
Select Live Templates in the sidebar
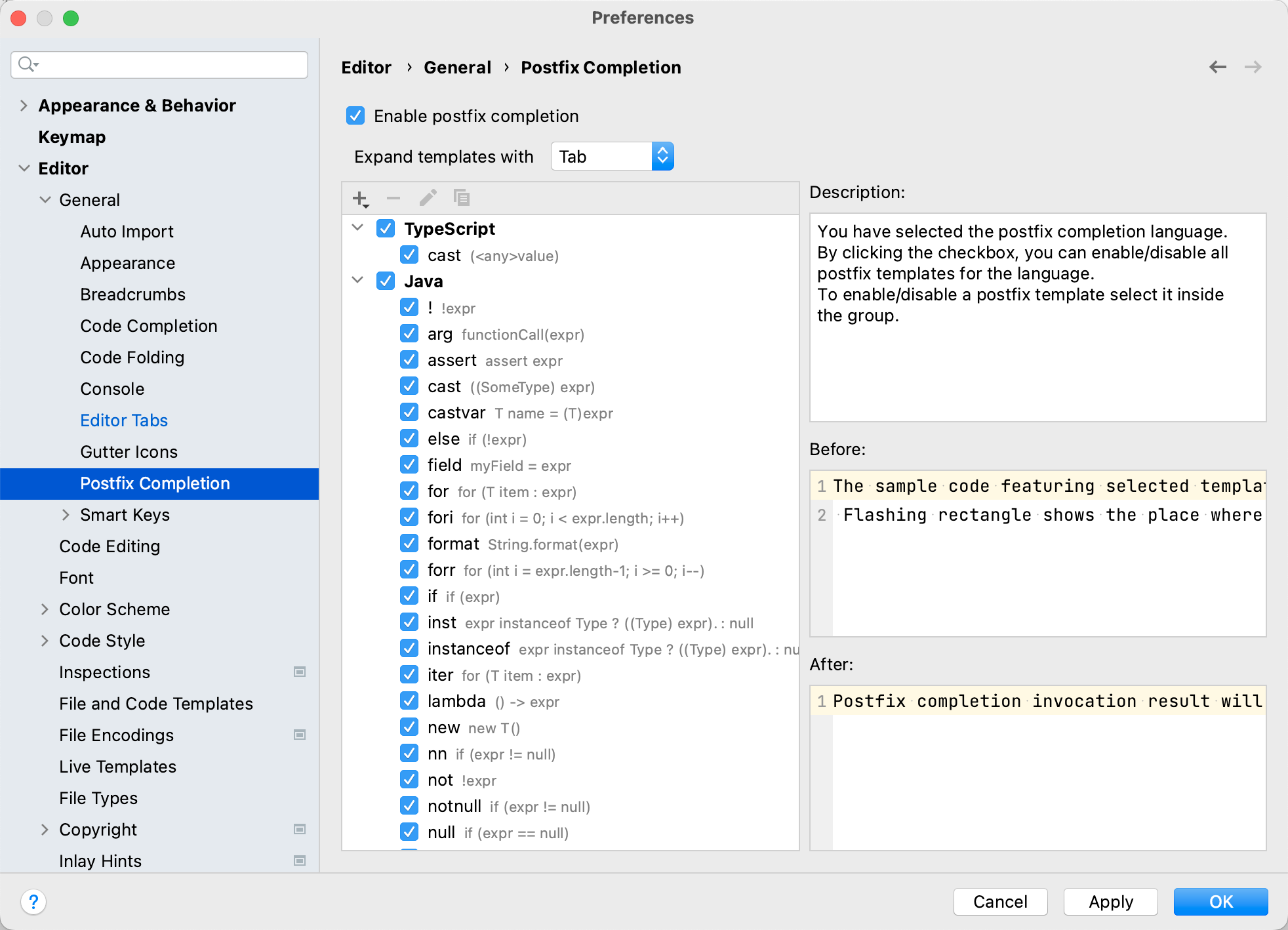118,767
